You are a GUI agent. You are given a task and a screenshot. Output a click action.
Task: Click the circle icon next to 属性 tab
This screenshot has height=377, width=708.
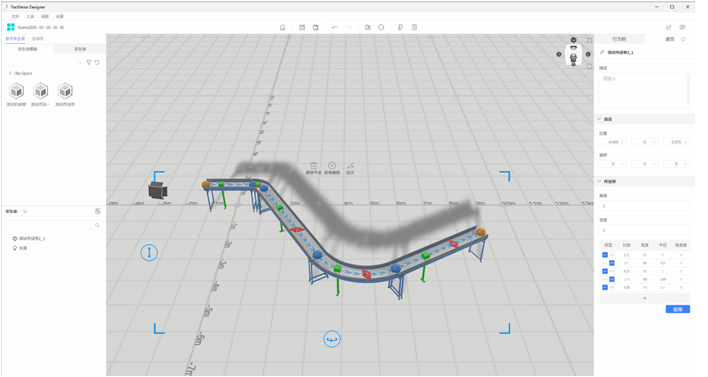tap(683, 39)
